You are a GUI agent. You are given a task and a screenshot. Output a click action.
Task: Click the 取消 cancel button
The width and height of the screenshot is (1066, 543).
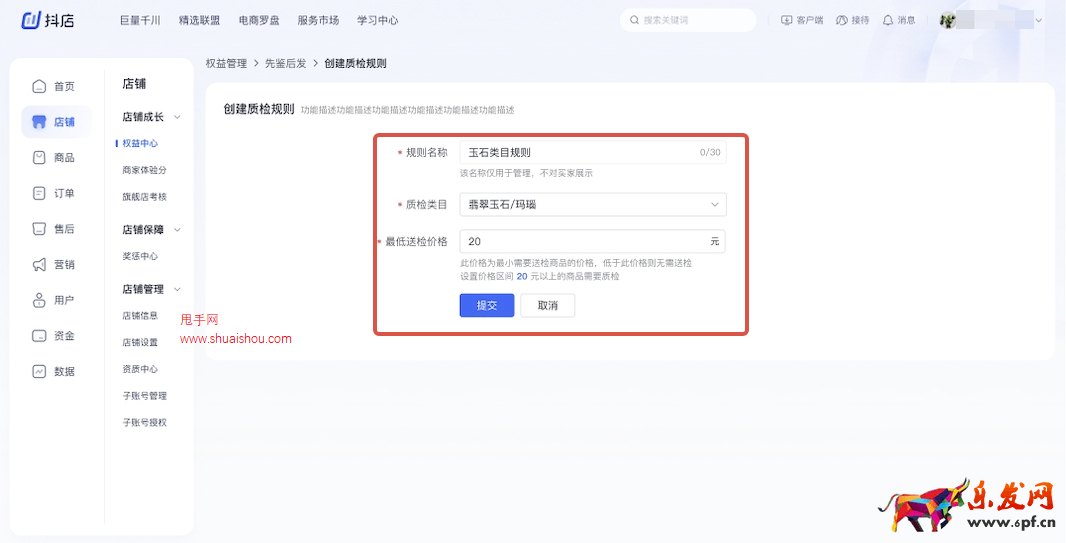click(548, 306)
